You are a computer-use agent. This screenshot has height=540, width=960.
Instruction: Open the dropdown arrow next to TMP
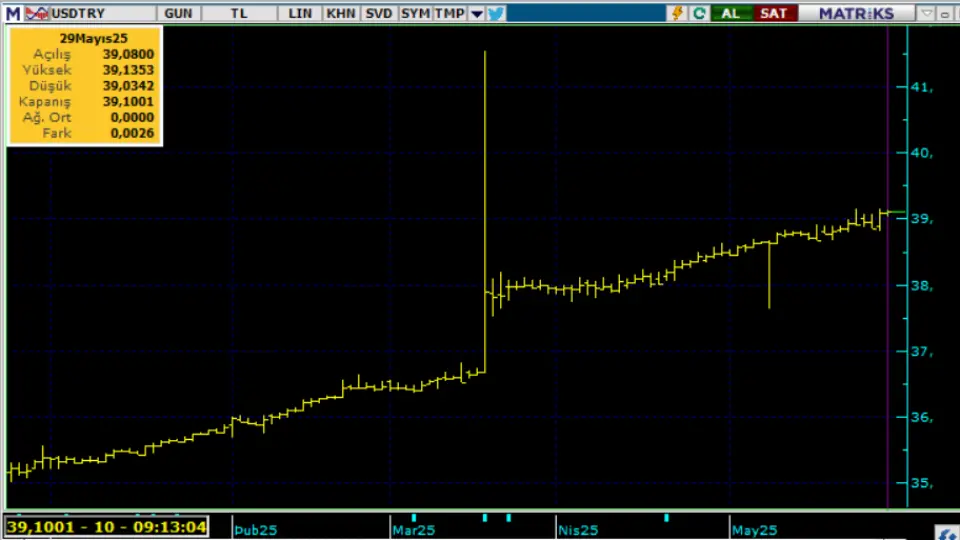point(477,14)
